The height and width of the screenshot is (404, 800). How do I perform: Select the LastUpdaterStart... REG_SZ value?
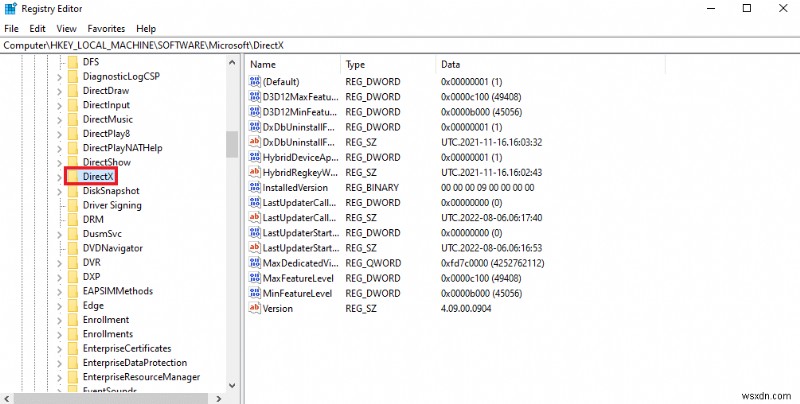(301, 248)
